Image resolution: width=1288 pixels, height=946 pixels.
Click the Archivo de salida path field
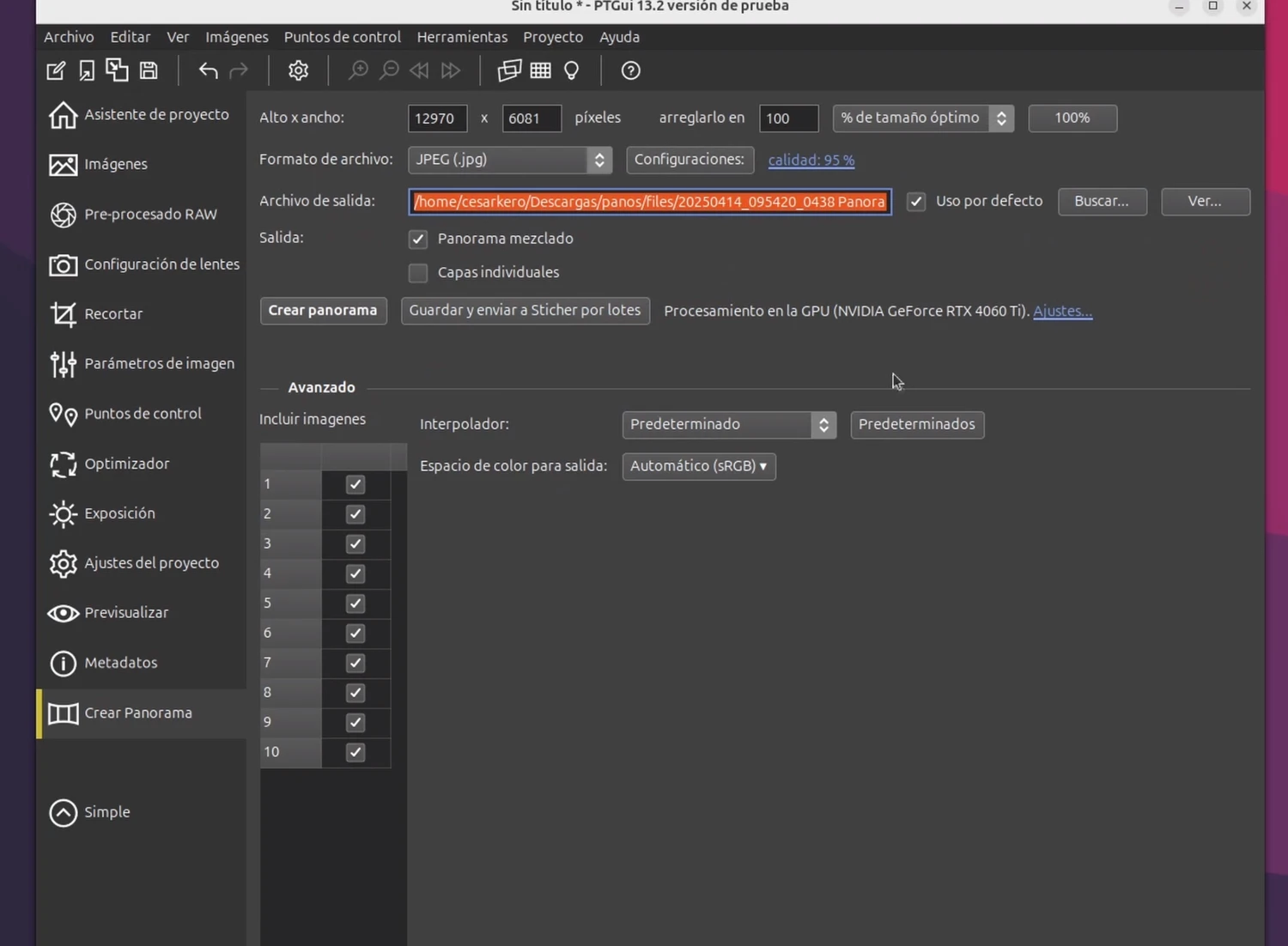(x=649, y=202)
